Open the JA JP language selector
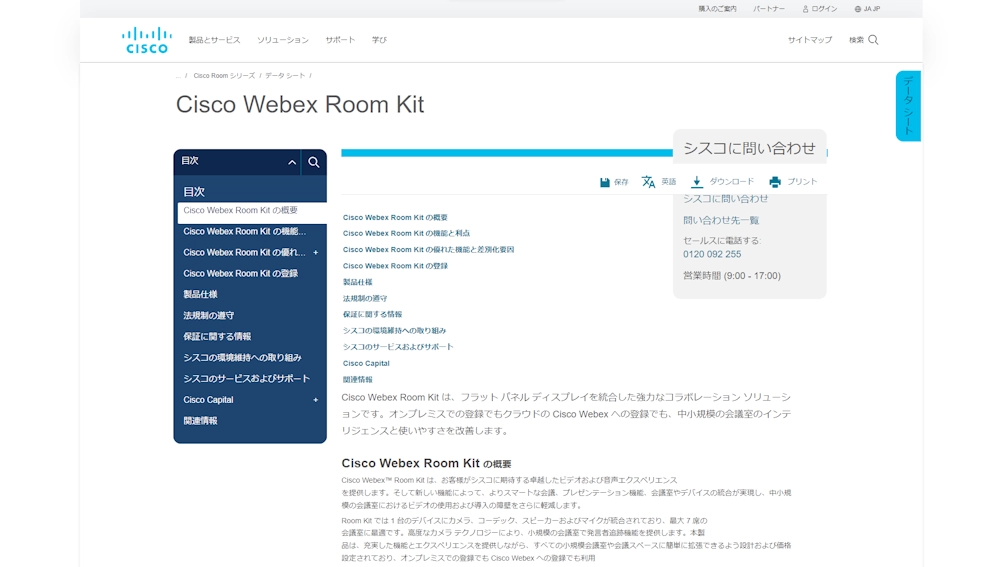 [x=867, y=9]
